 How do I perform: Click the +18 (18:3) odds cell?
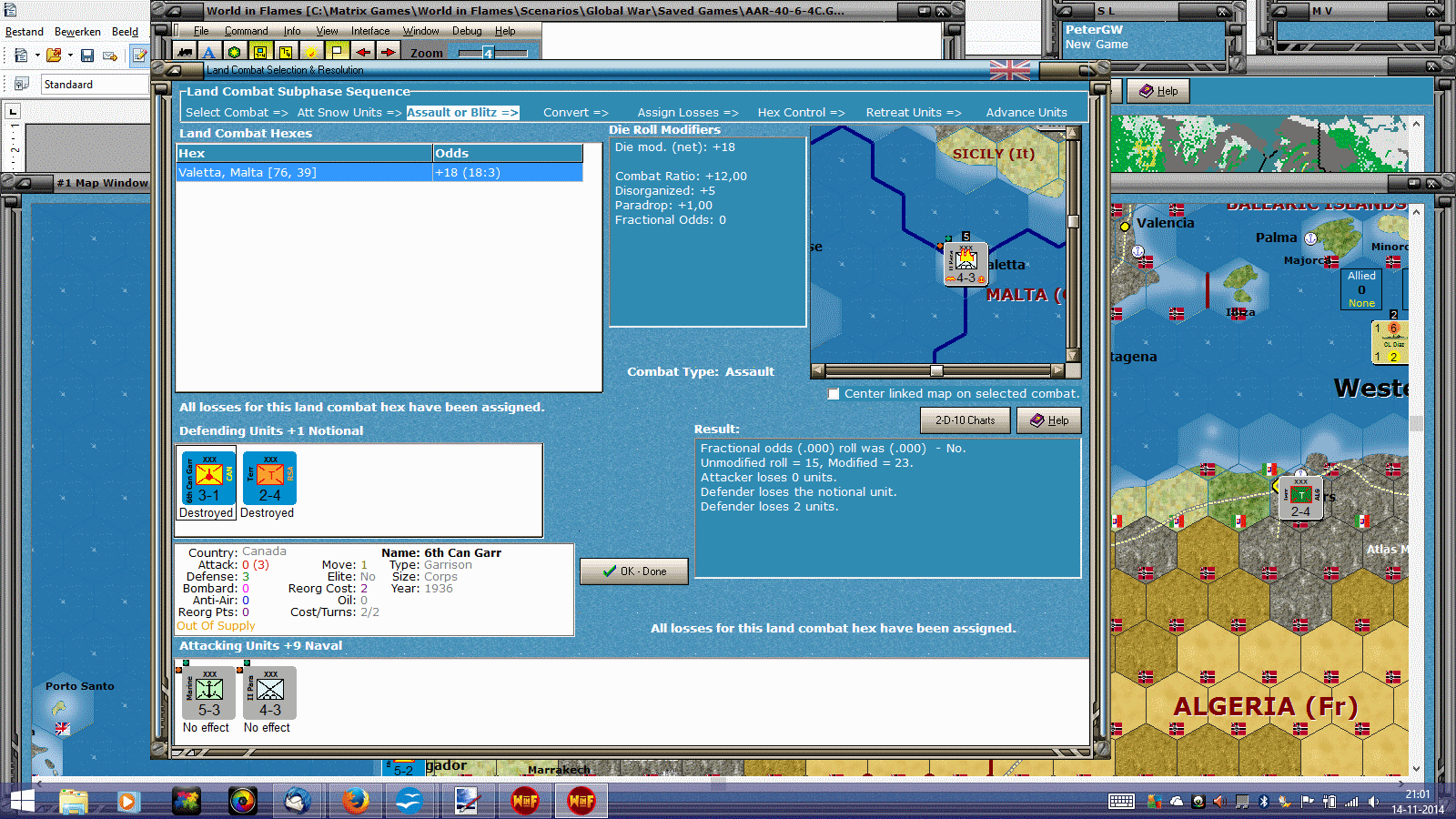pyautogui.click(x=507, y=173)
